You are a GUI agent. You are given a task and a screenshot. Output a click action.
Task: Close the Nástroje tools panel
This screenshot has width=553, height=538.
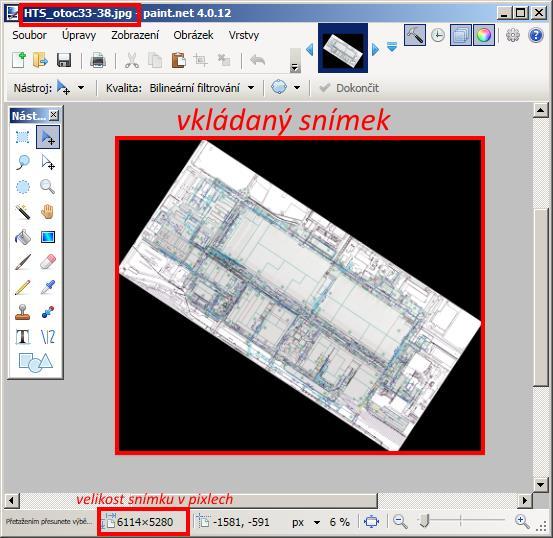click(x=53, y=115)
